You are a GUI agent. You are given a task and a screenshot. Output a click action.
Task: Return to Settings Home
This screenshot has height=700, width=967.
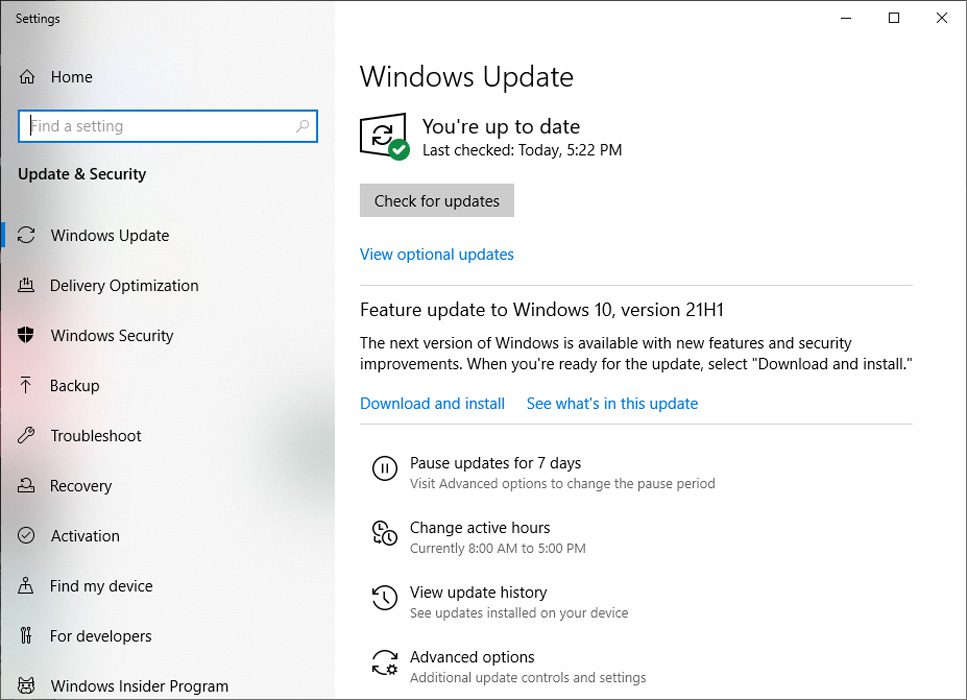72,77
